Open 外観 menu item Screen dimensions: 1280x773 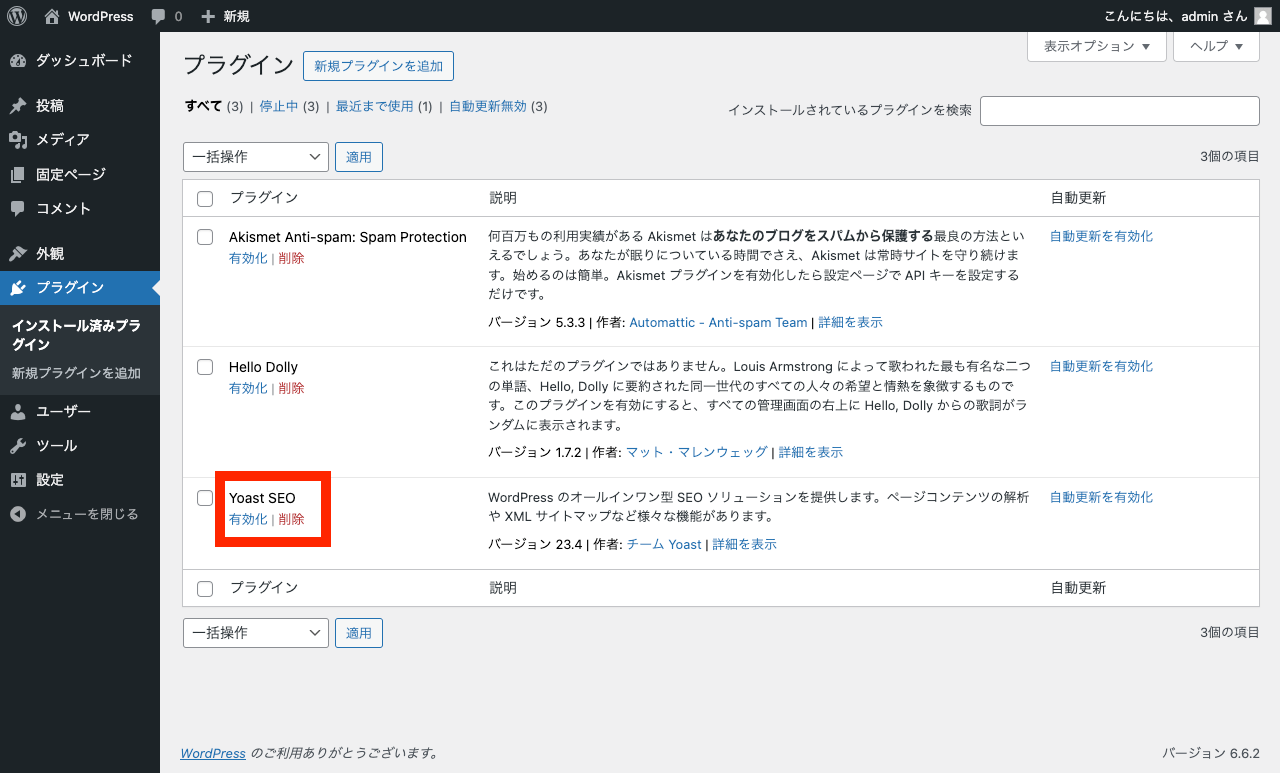(x=50, y=254)
